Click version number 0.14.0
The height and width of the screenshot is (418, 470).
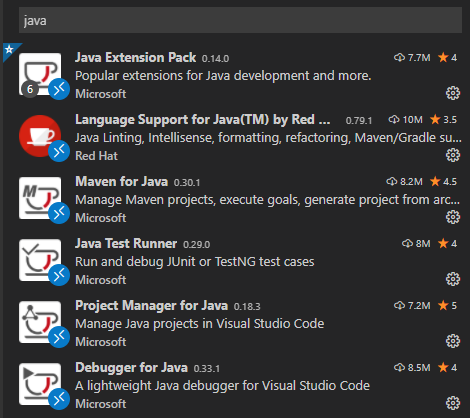[x=215, y=59]
